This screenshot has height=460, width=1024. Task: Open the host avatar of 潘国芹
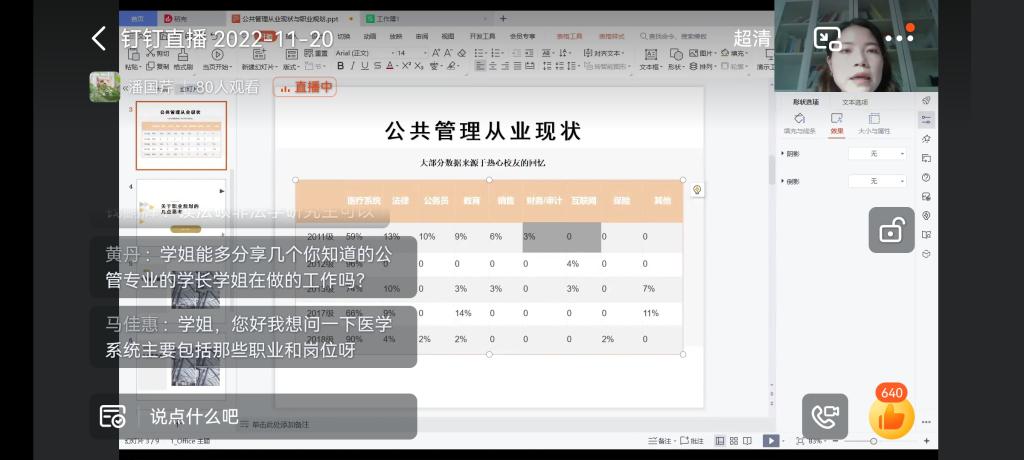click(x=104, y=86)
